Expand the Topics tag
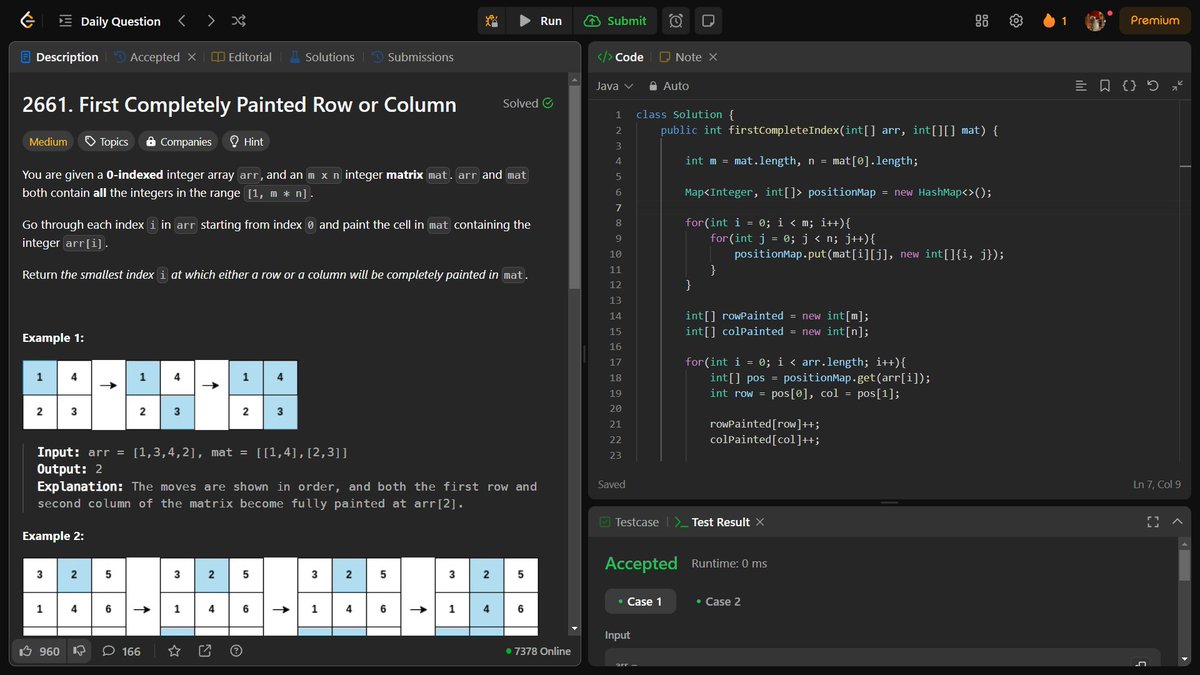Screen dimensions: 1200x675 click(x=106, y=142)
